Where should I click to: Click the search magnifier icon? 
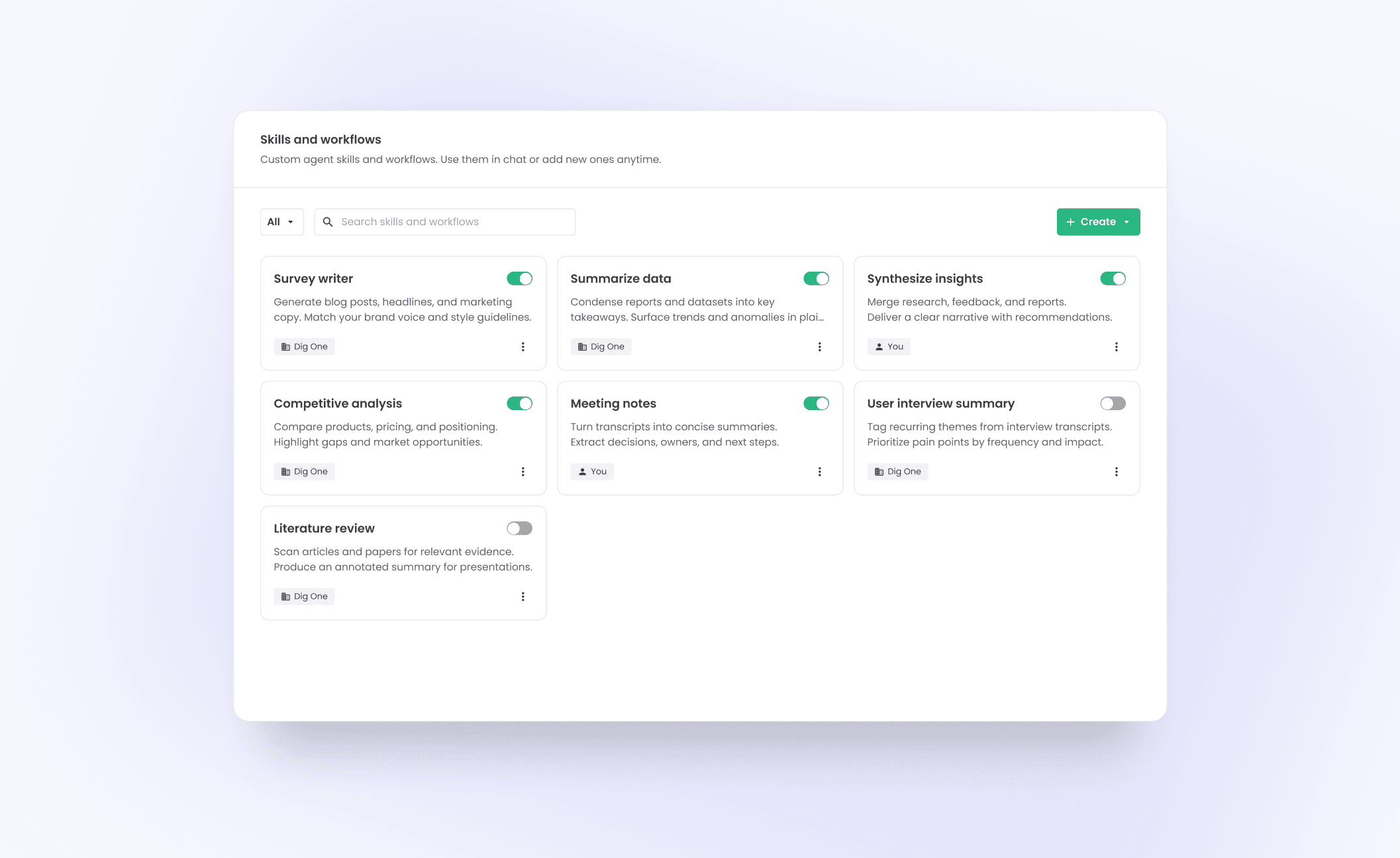[327, 222]
